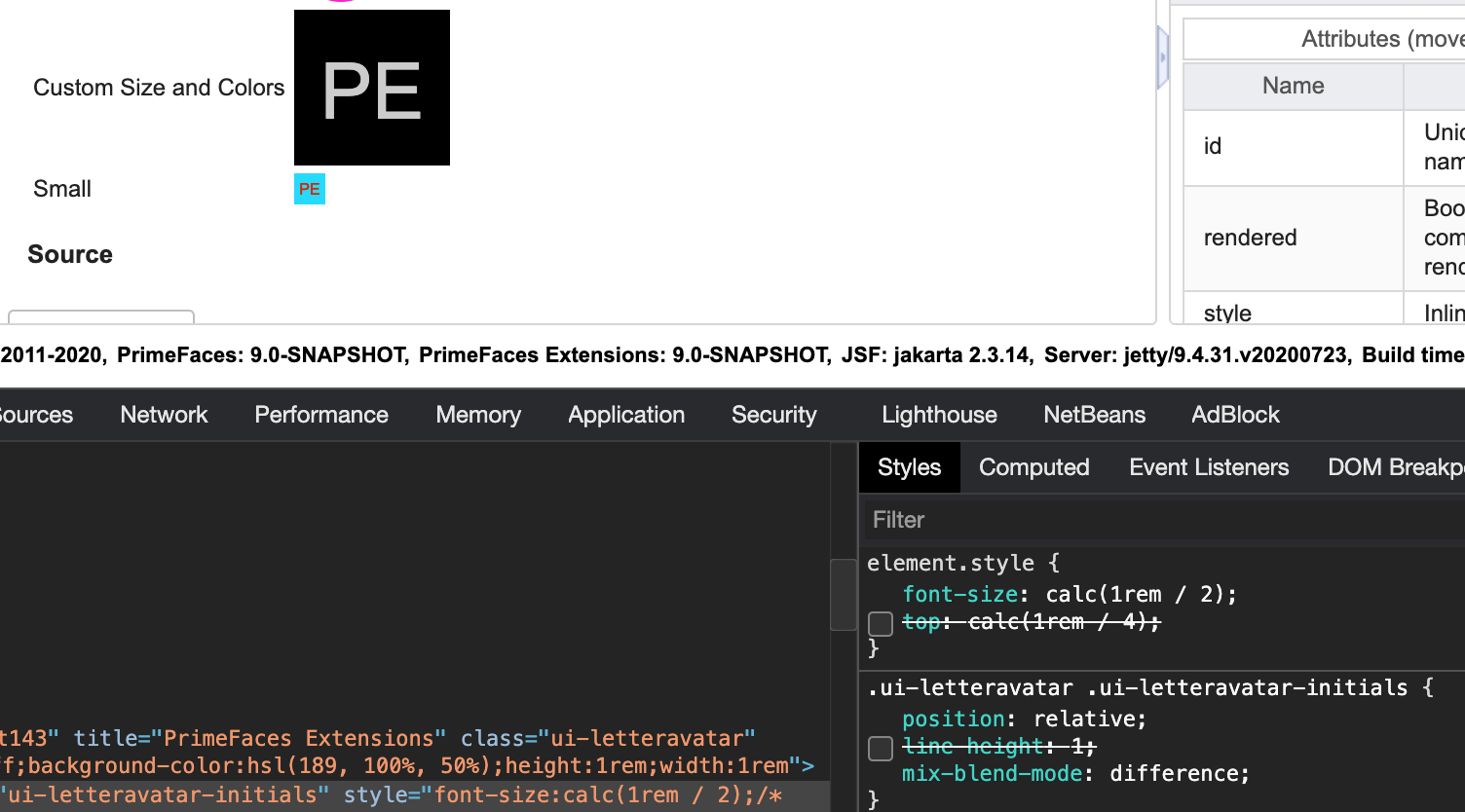Open the NetBeans DevTools panel
The width and height of the screenshot is (1465, 812).
[1094, 414]
